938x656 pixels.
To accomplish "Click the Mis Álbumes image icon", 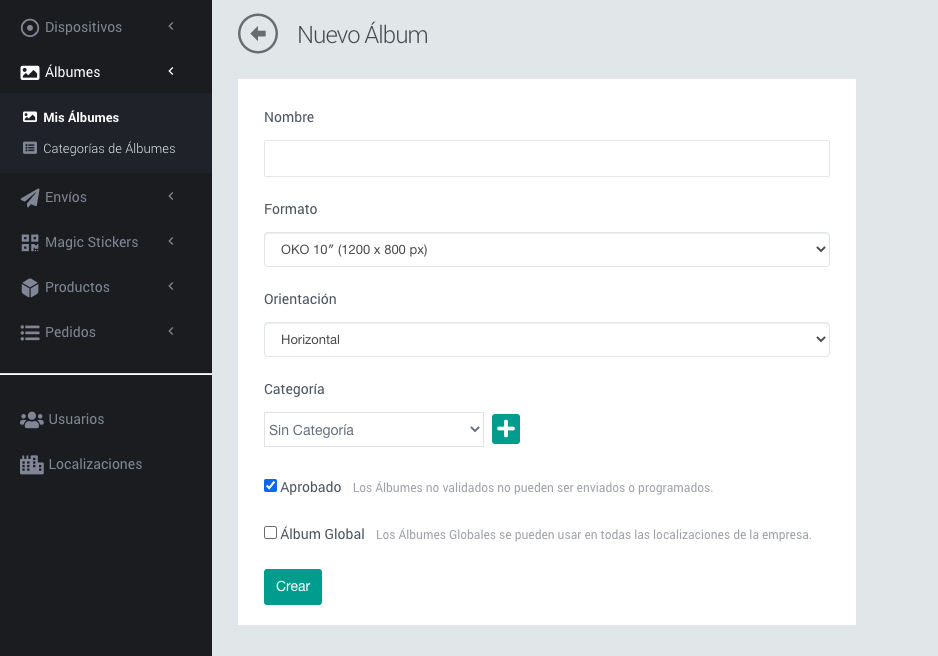I will click(30, 117).
